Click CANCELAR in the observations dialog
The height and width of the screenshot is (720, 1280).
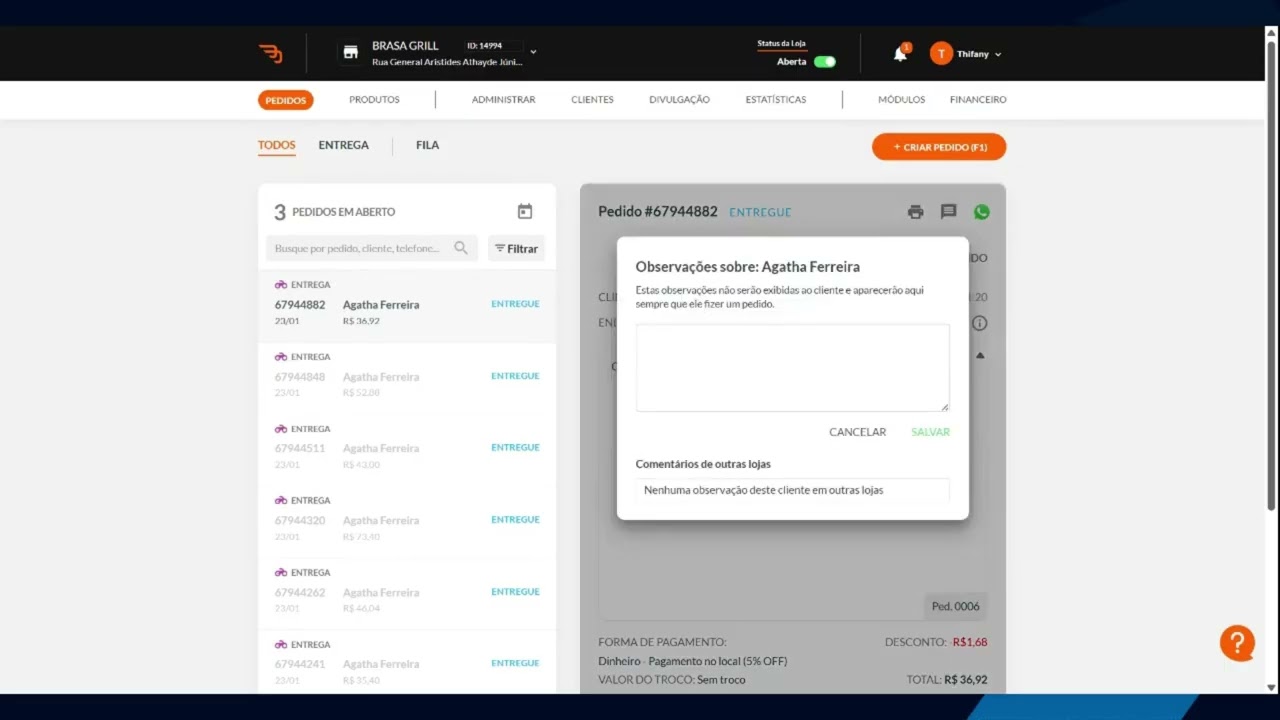pyautogui.click(x=858, y=432)
